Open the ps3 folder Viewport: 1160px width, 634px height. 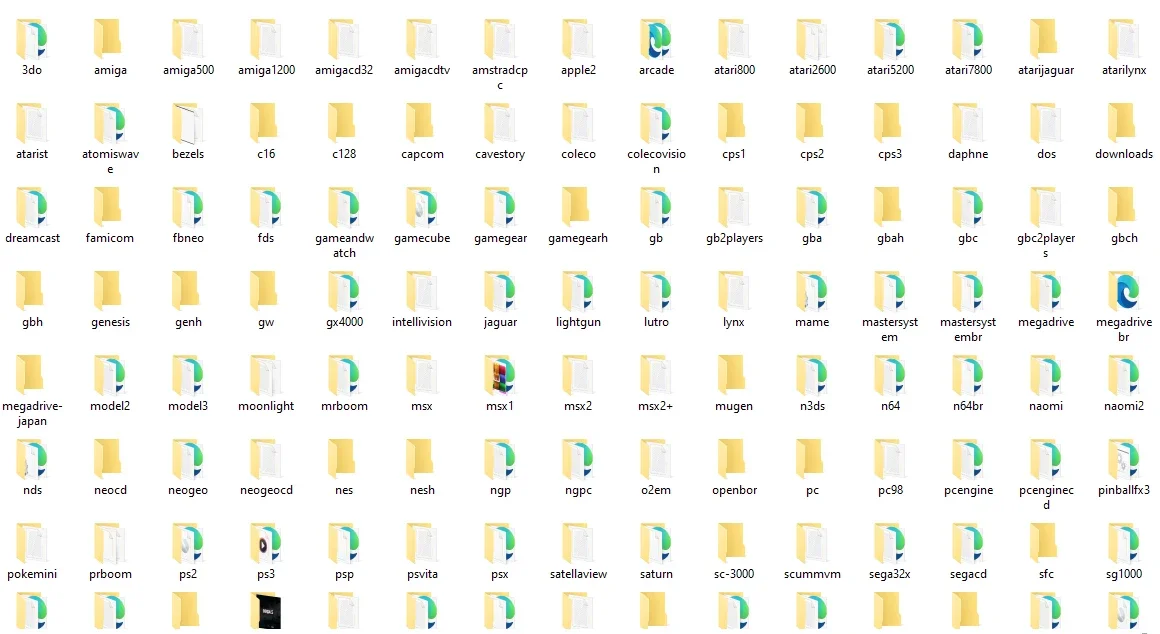coord(266,543)
